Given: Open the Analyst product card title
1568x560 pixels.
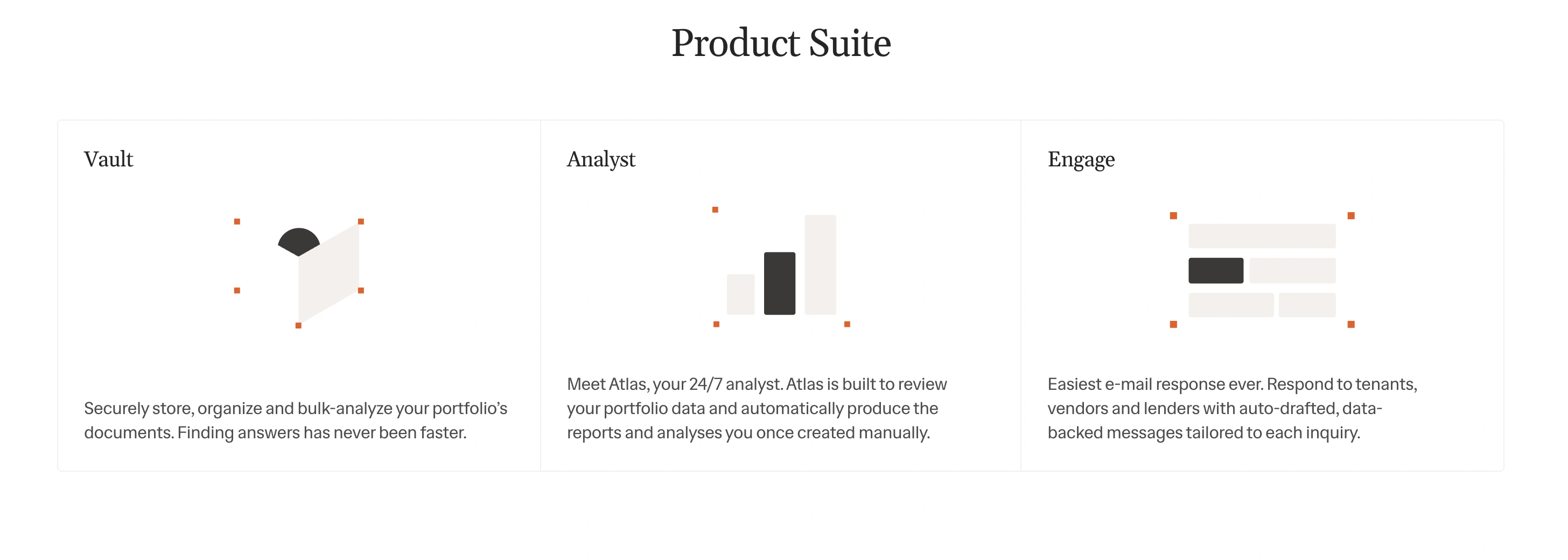Looking at the screenshot, I should click(x=601, y=159).
